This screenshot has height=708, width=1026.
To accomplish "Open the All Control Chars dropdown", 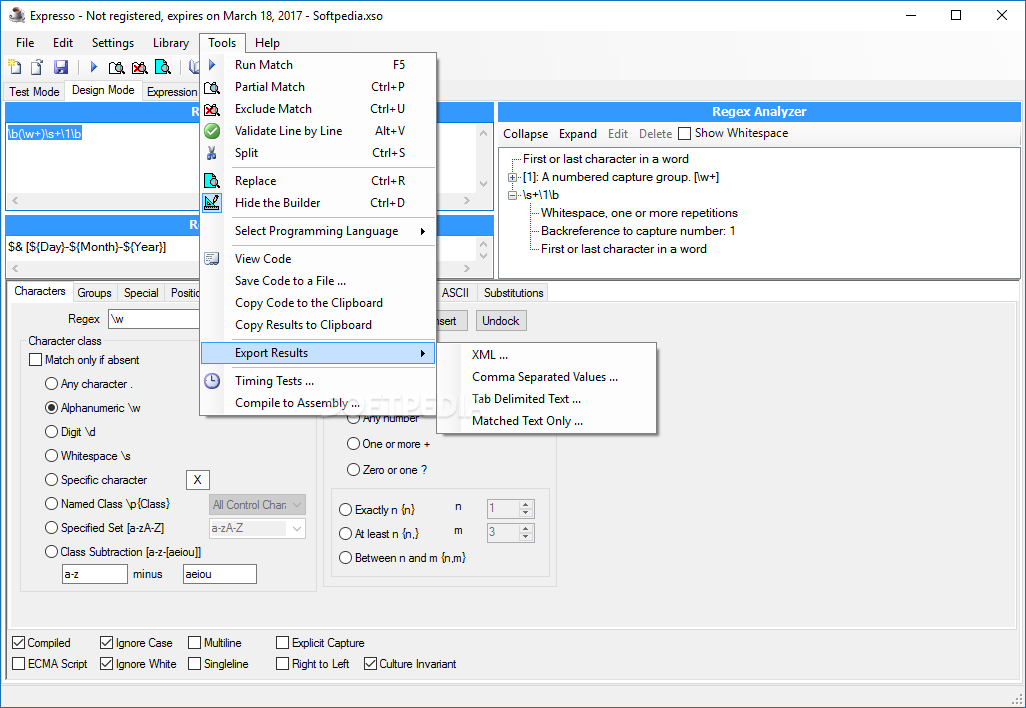I will (297, 504).
